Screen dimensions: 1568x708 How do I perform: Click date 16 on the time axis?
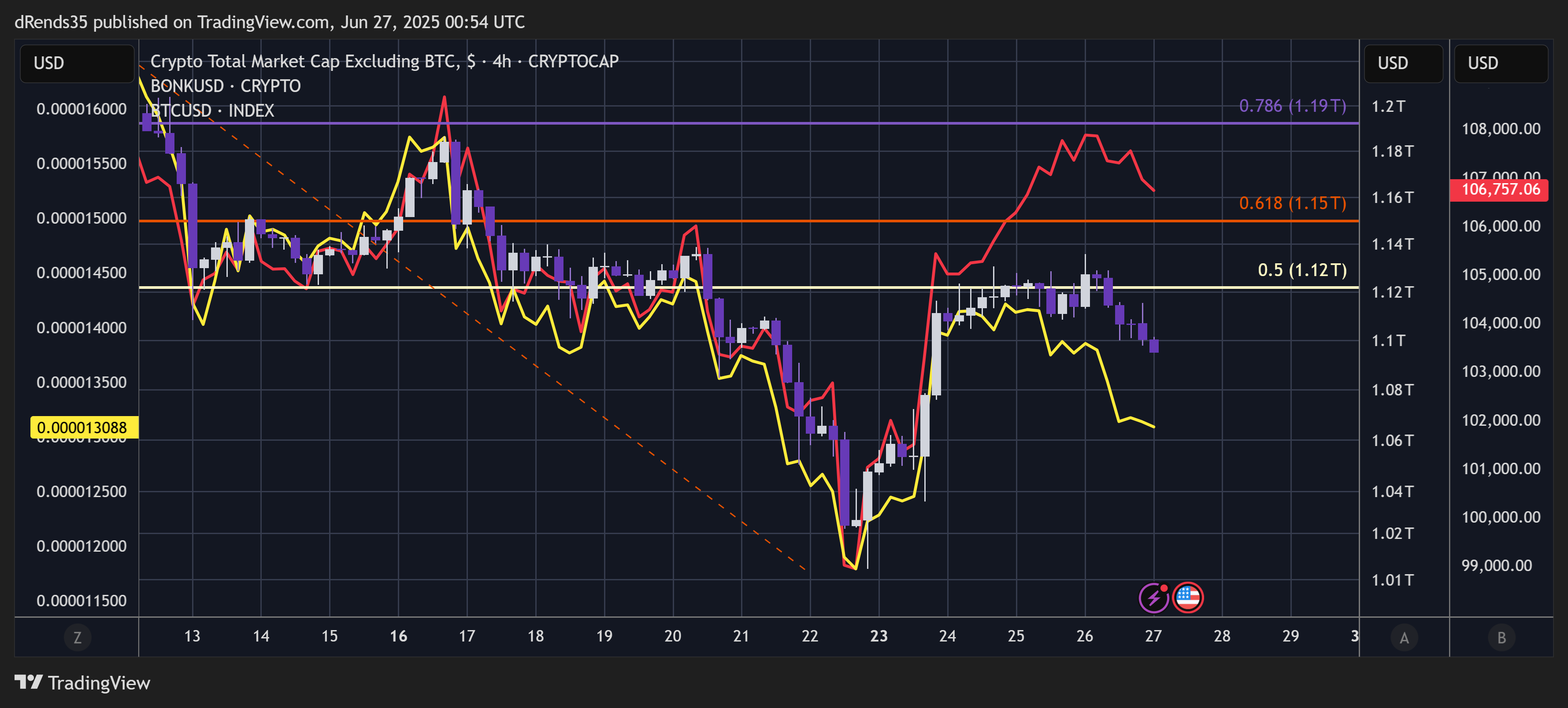tap(398, 636)
